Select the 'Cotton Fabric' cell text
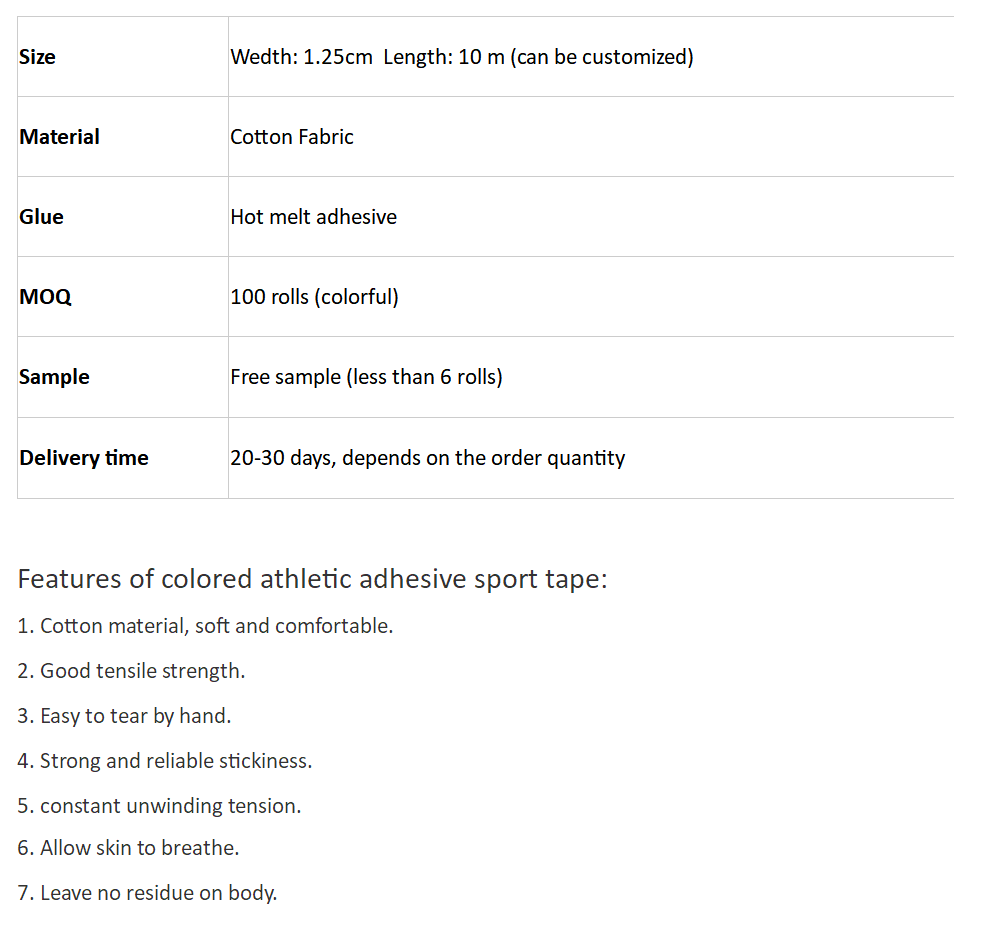The height and width of the screenshot is (946, 982). point(292,137)
